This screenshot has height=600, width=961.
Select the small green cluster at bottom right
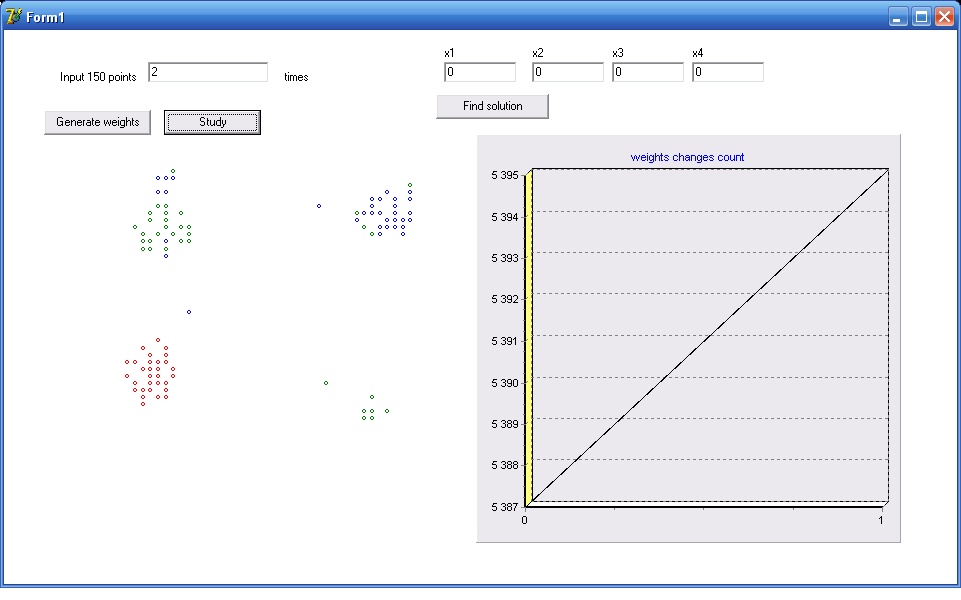click(370, 410)
